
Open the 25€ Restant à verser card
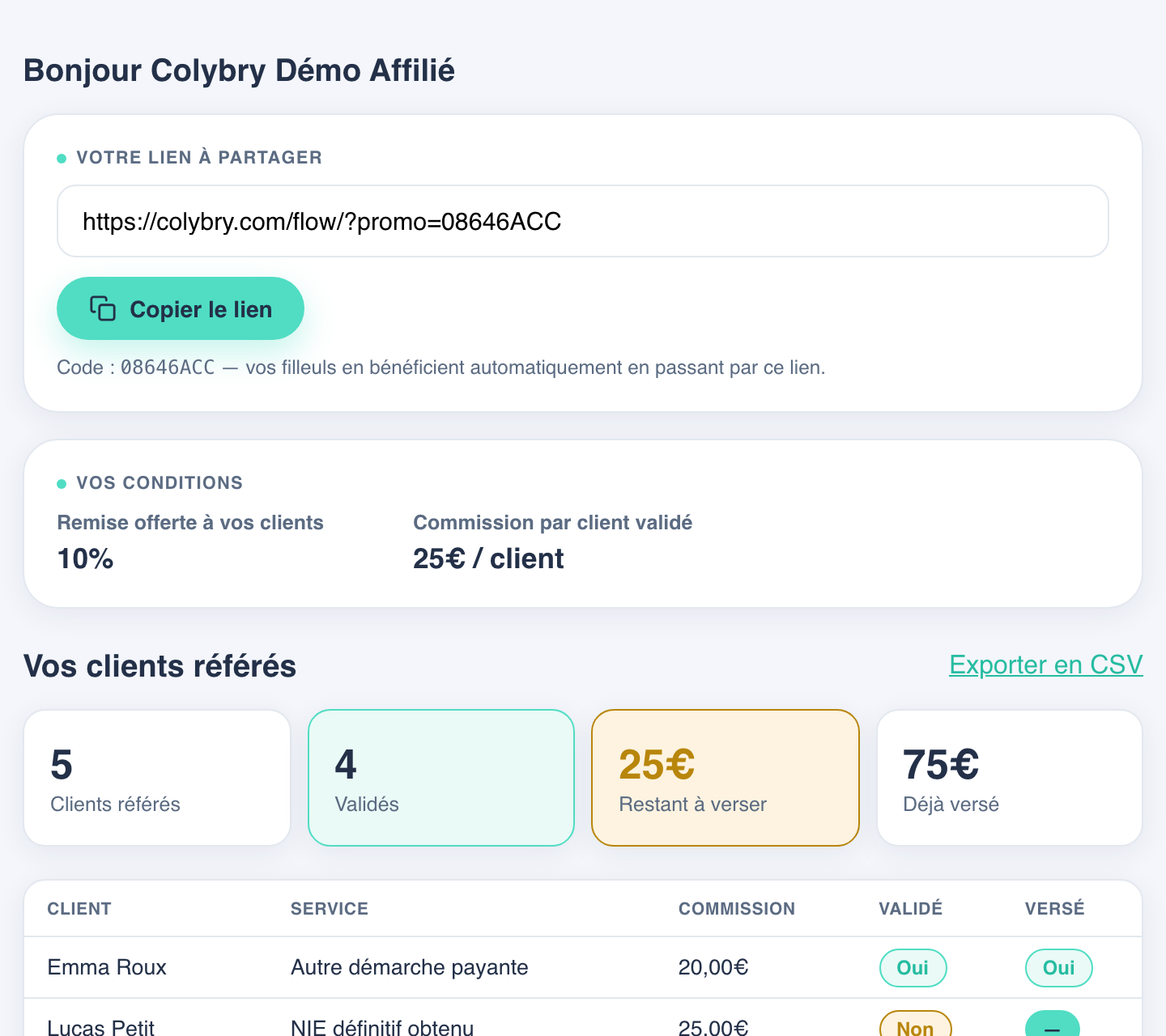click(726, 778)
